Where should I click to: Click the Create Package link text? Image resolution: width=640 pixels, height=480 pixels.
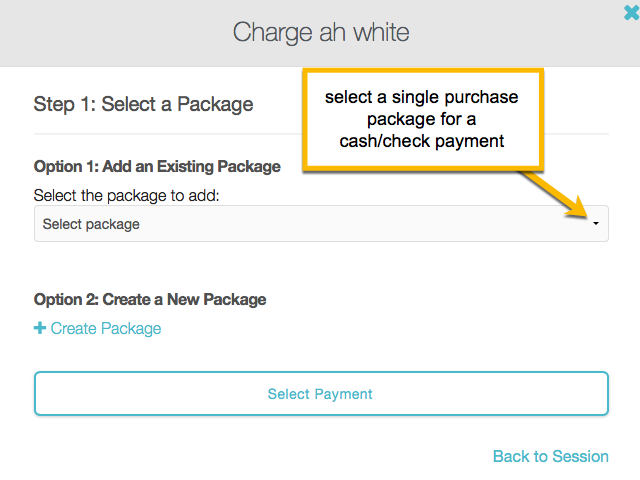(106, 328)
